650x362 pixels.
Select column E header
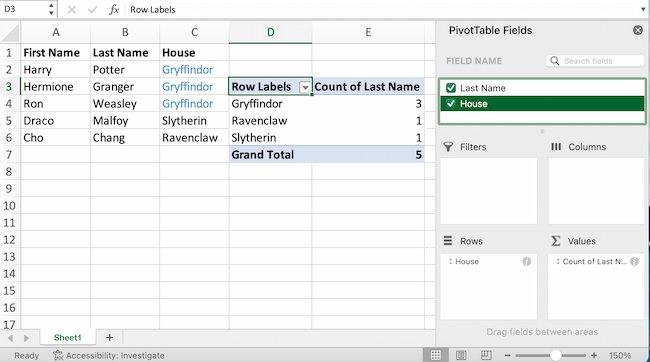[368, 32]
